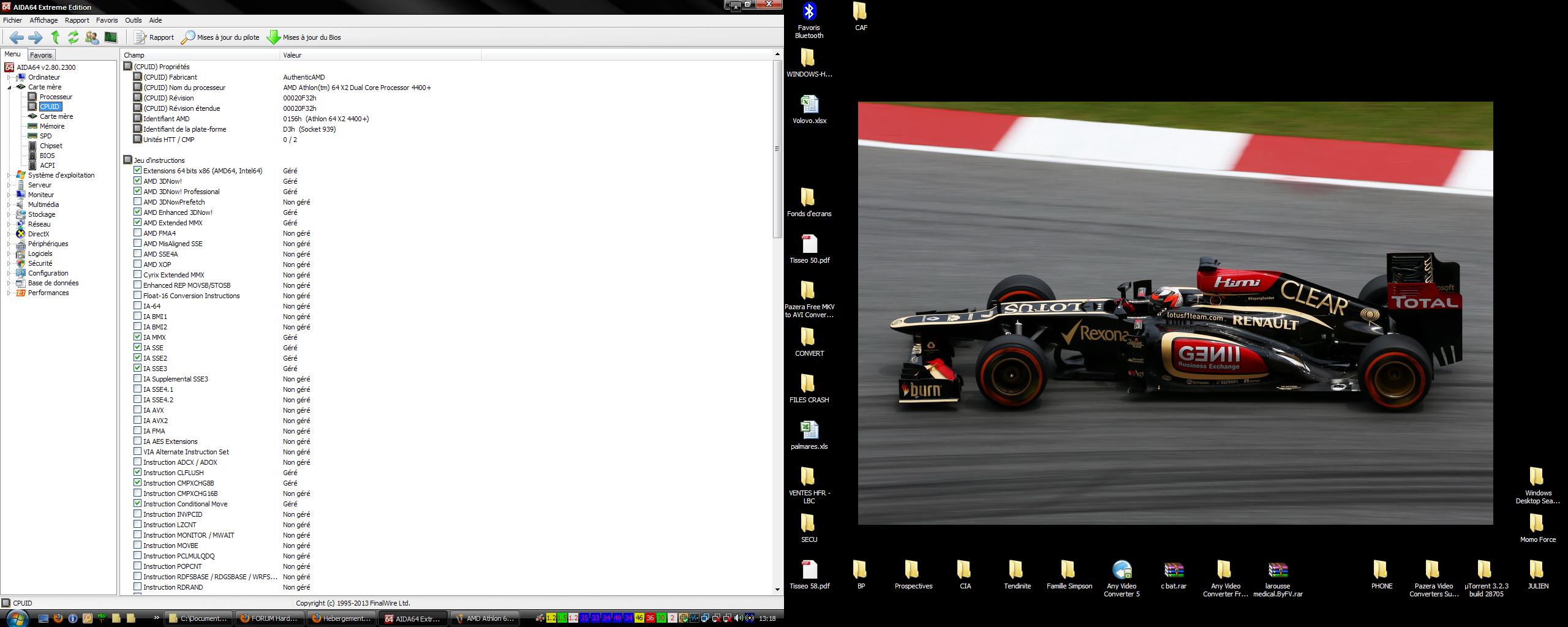Expand the Serveur tree node

pos(9,185)
